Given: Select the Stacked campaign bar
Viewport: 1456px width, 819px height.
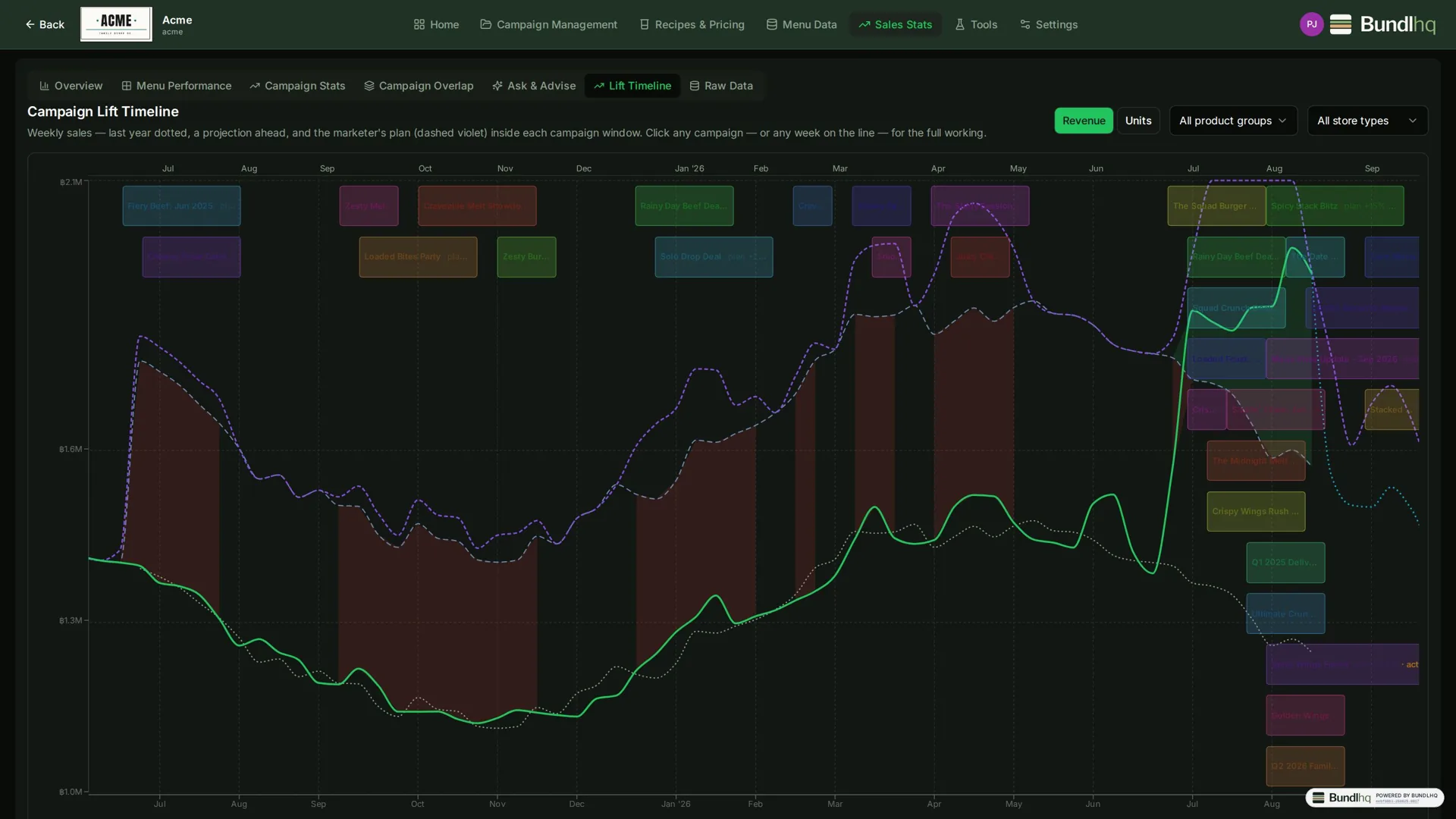Looking at the screenshot, I should point(1392,409).
